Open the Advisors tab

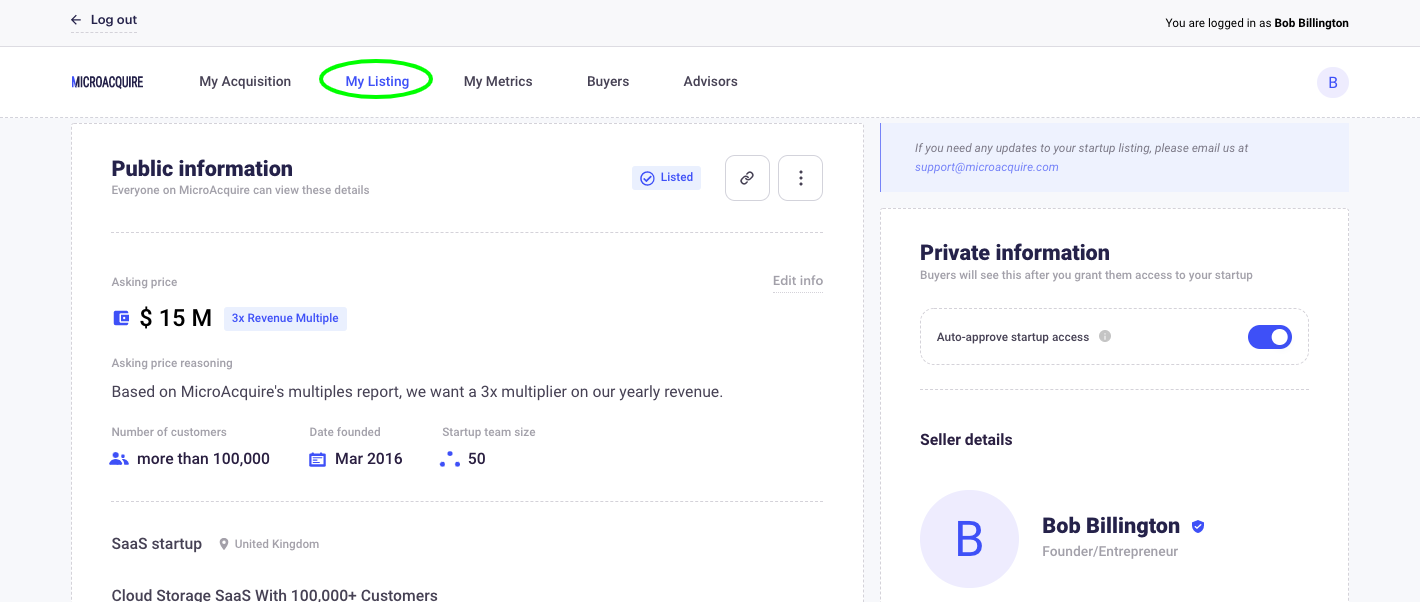(711, 82)
